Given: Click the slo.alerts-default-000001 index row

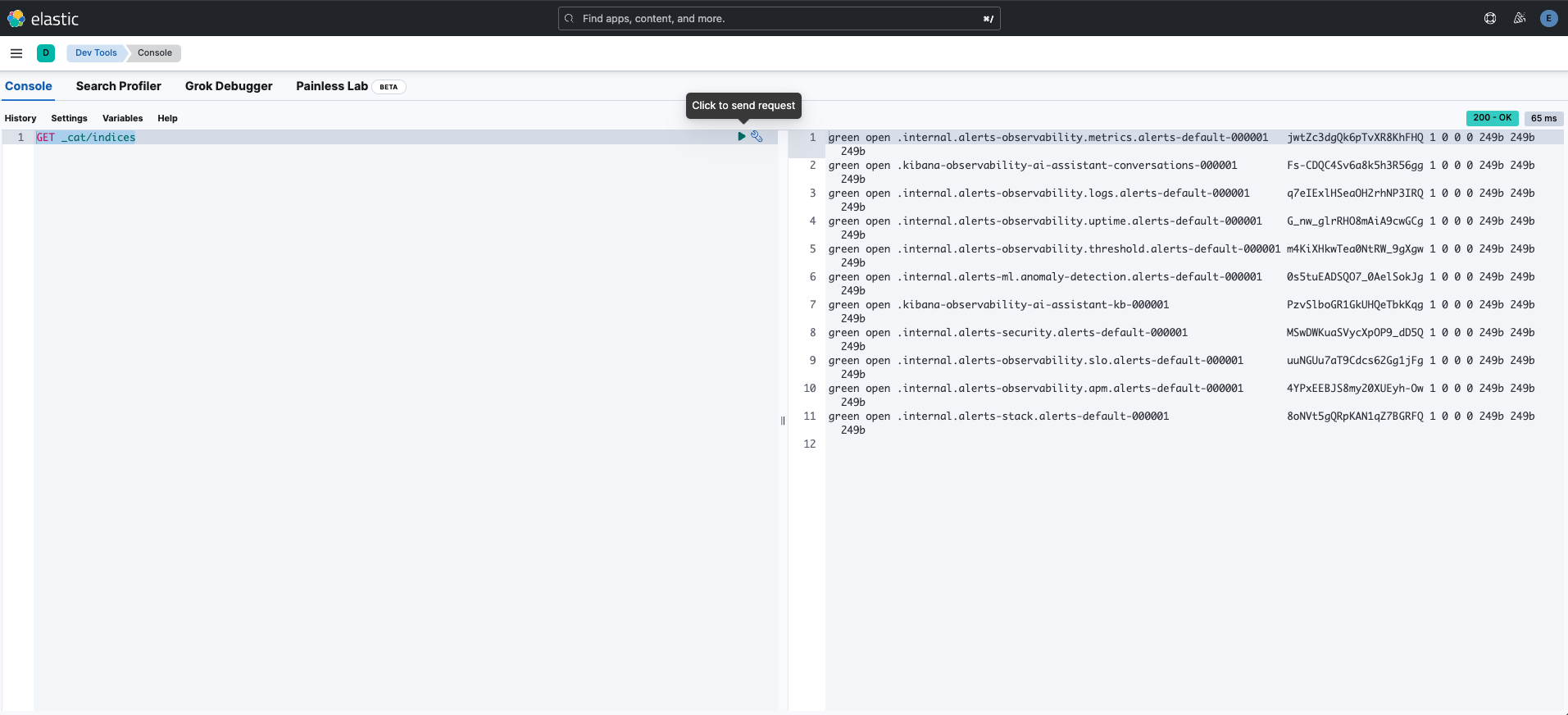Looking at the screenshot, I should [x=1181, y=367].
